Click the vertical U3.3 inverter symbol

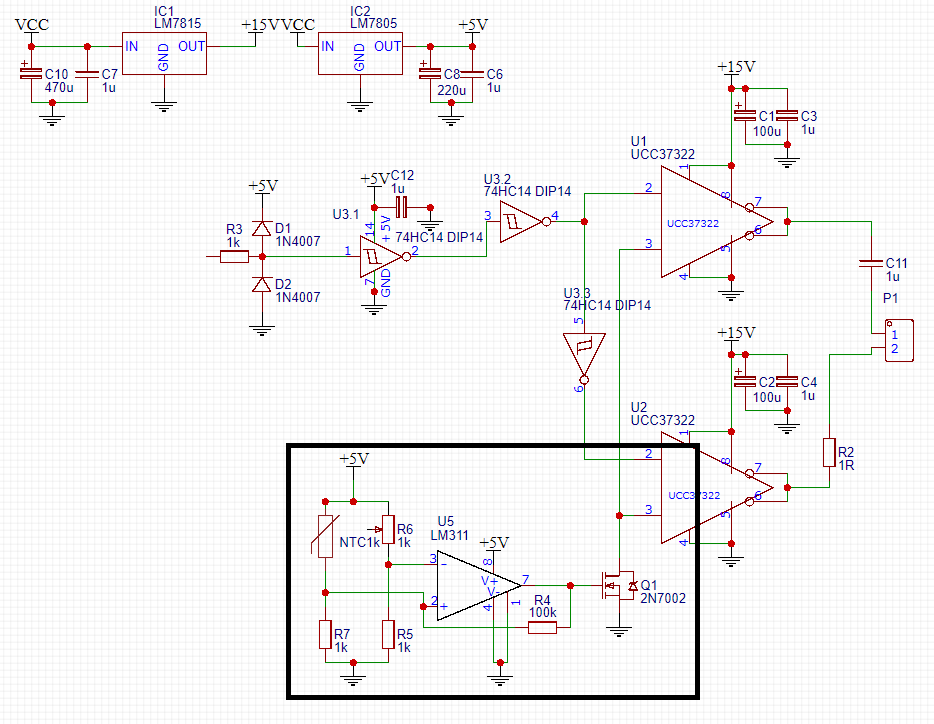coord(582,353)
